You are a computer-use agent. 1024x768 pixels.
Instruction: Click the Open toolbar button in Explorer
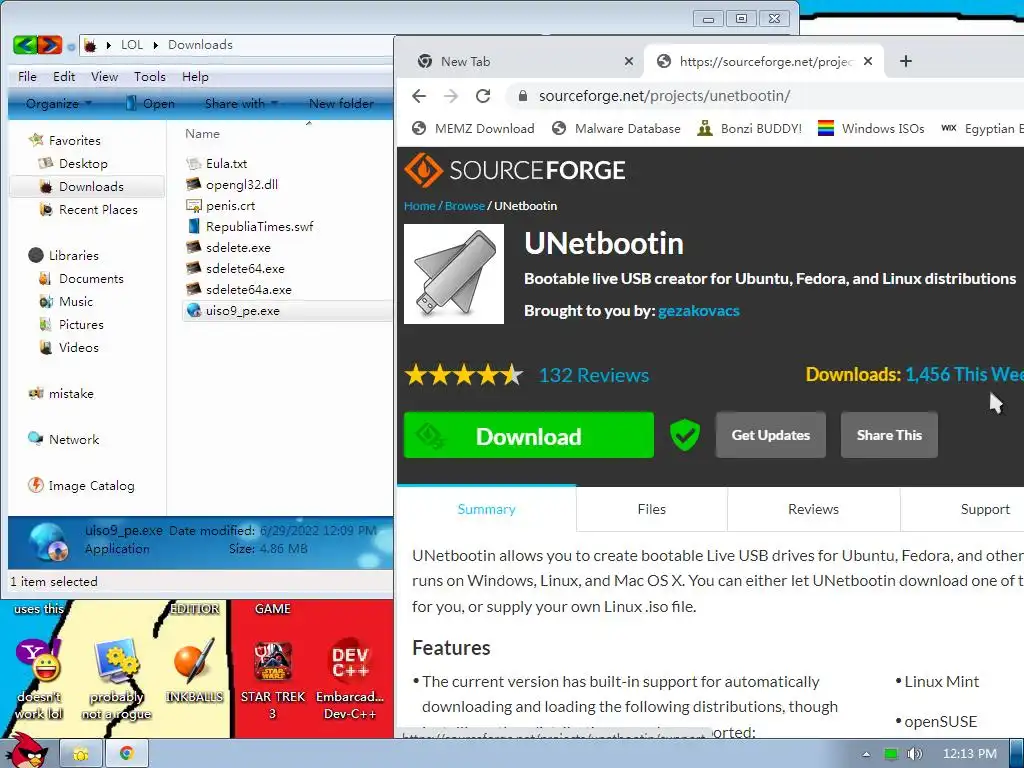[x=150, y=103]
